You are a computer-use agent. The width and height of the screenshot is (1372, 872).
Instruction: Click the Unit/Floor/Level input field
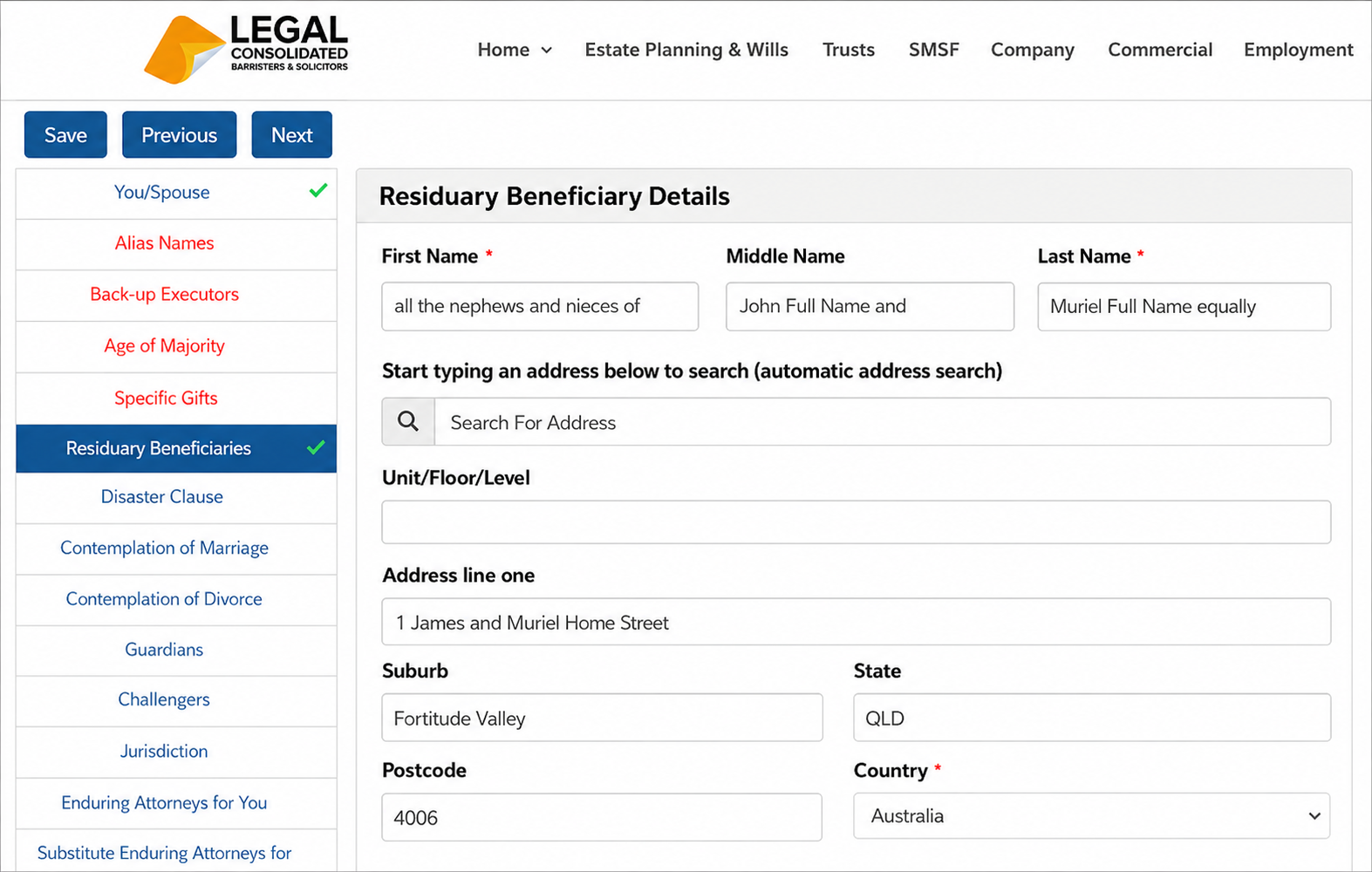coord(857,522)
